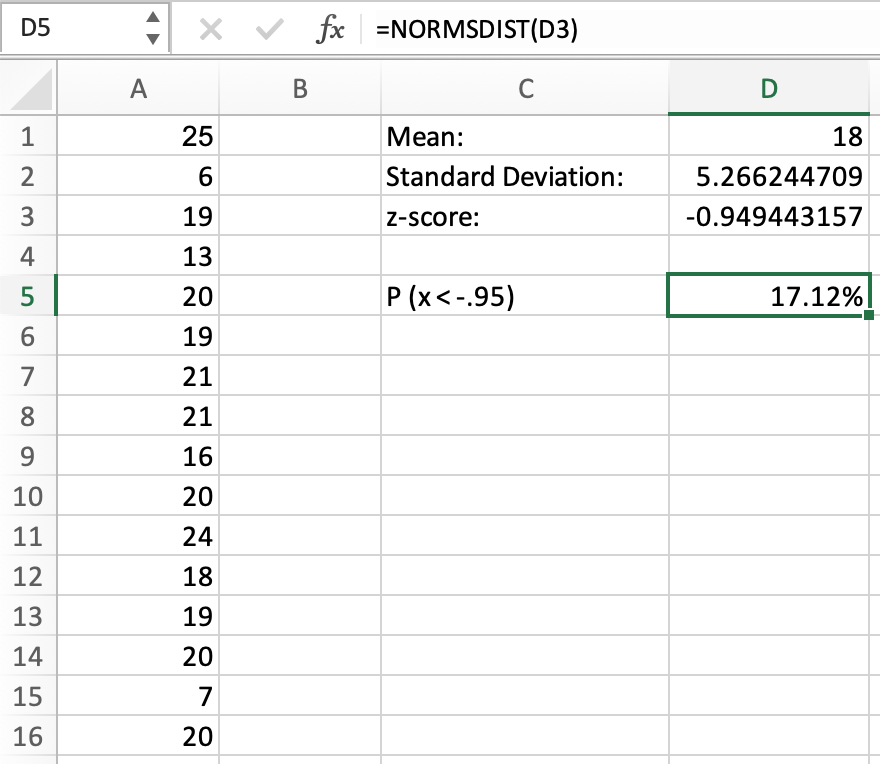Click the confirm checkmark formula icon
The width and height of the screenshot is (880, 764).
tap(268, 31)
